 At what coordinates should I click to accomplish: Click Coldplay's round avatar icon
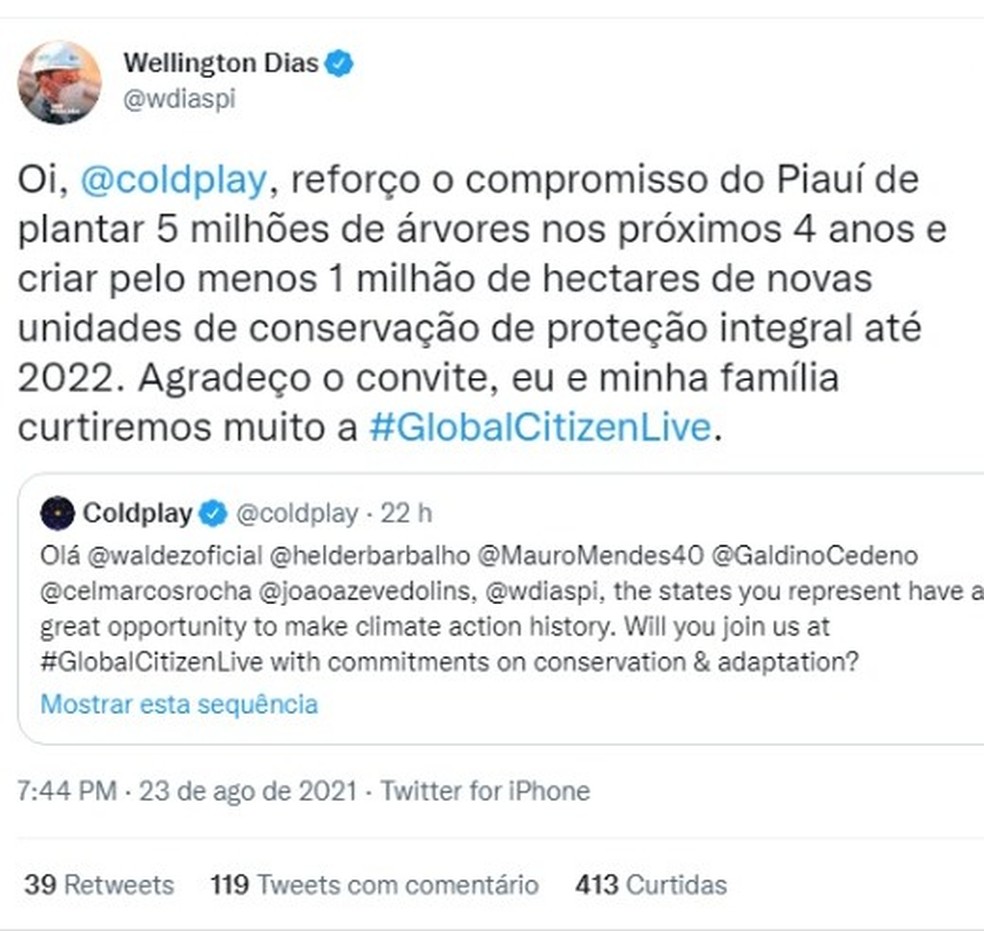point(58,513)
